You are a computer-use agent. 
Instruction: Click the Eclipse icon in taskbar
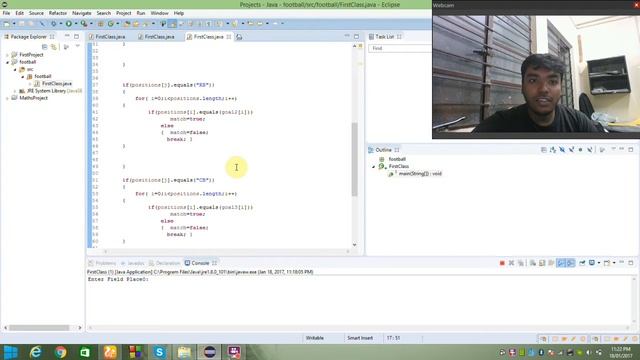click(x=209, y=352)
